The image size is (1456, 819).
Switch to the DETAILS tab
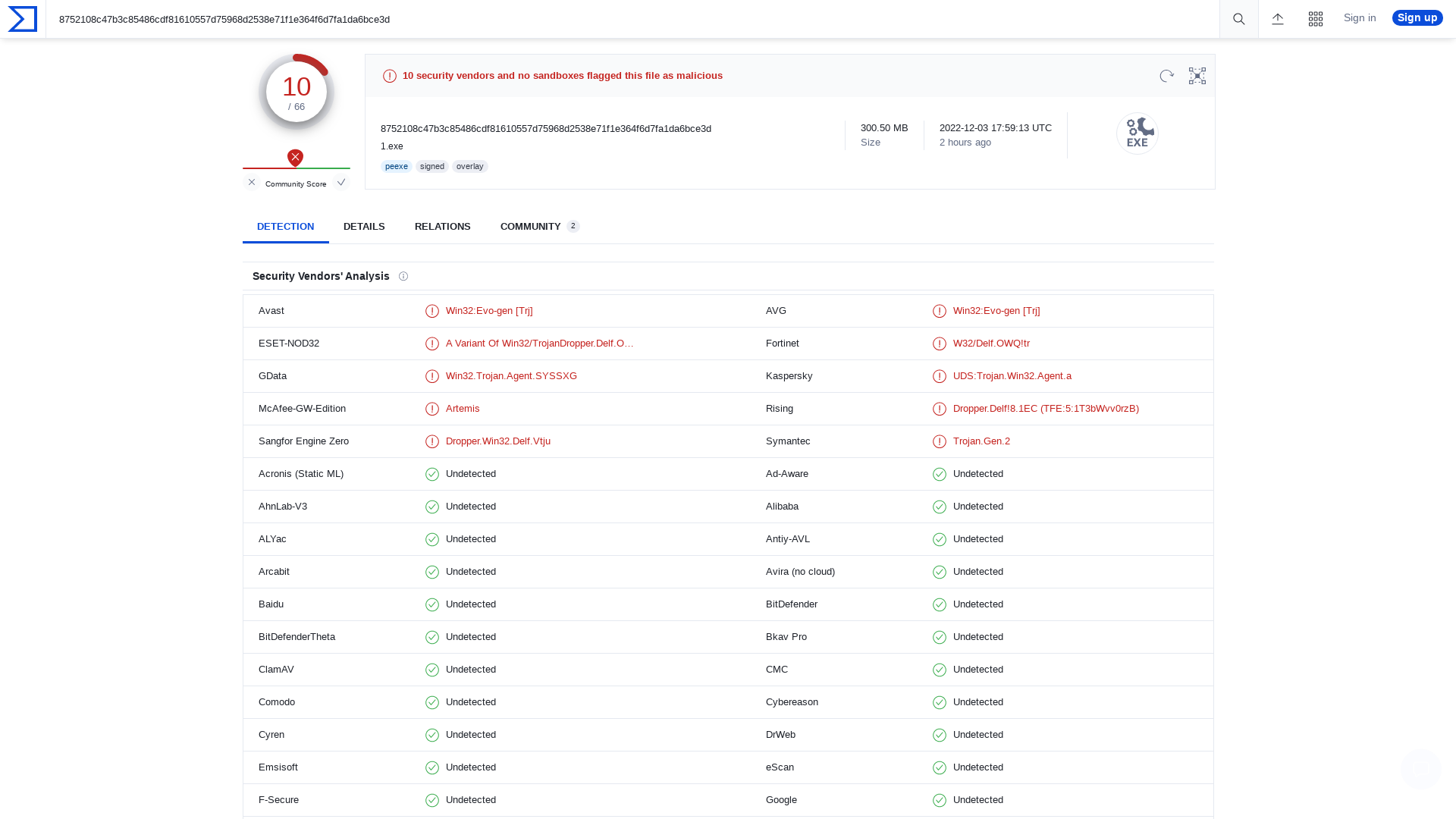pyautogui.click(x=364, y=226)
